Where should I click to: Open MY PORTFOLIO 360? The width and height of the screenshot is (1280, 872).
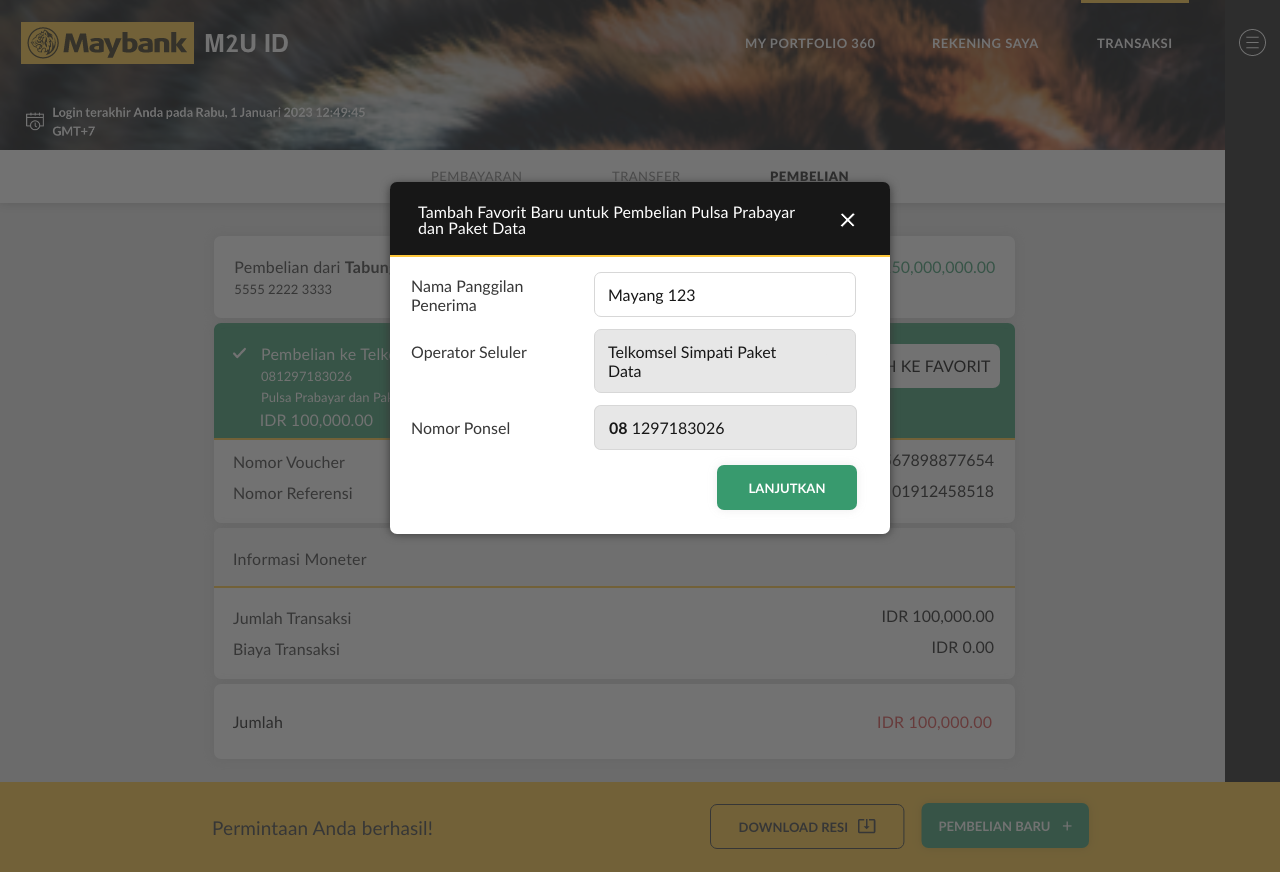(810, 43)
